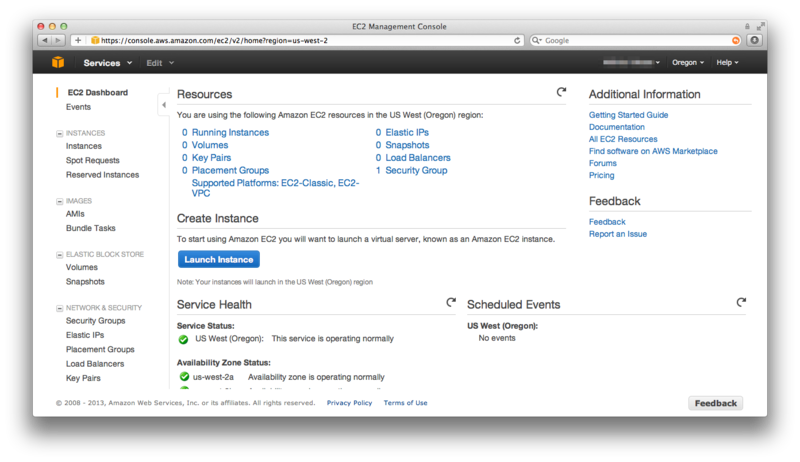Viewport: 800px width, 462px height.
Task: Collapse the INSTANCES section
Action: pyautogui.click(x=60, y=134)
